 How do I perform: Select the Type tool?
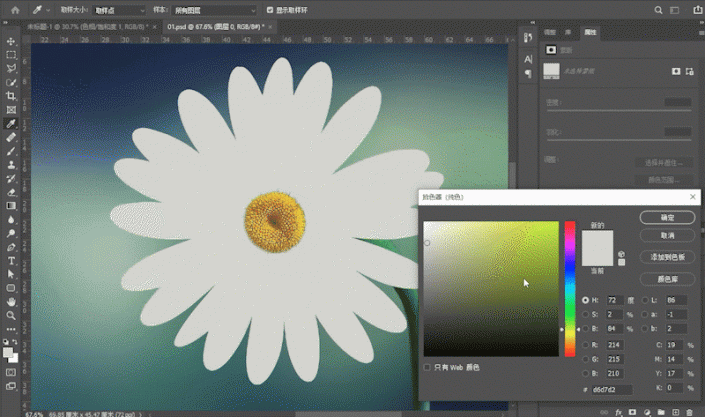(11, 261)
